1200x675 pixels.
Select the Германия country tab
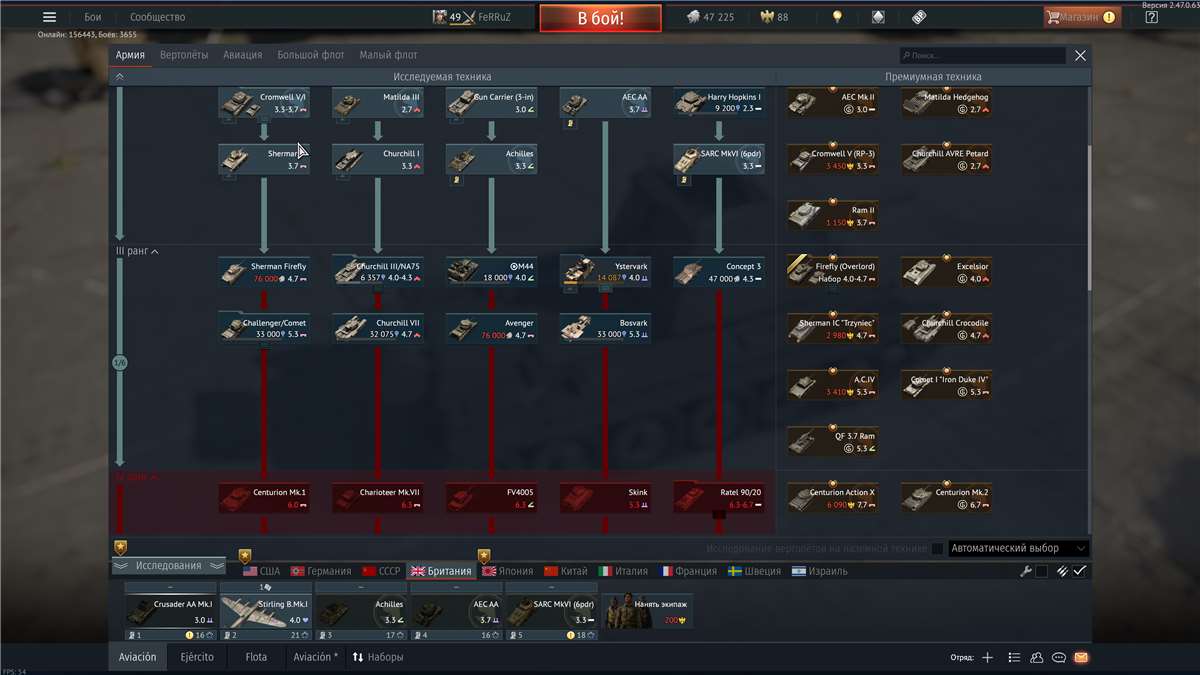tap(320, 571)
